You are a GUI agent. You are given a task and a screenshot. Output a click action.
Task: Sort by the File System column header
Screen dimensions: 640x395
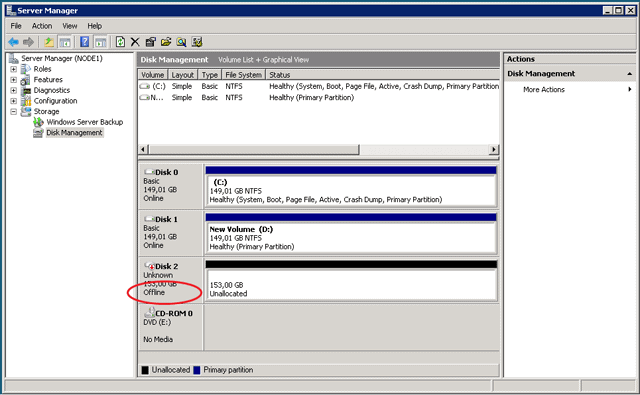coord(243,75)
